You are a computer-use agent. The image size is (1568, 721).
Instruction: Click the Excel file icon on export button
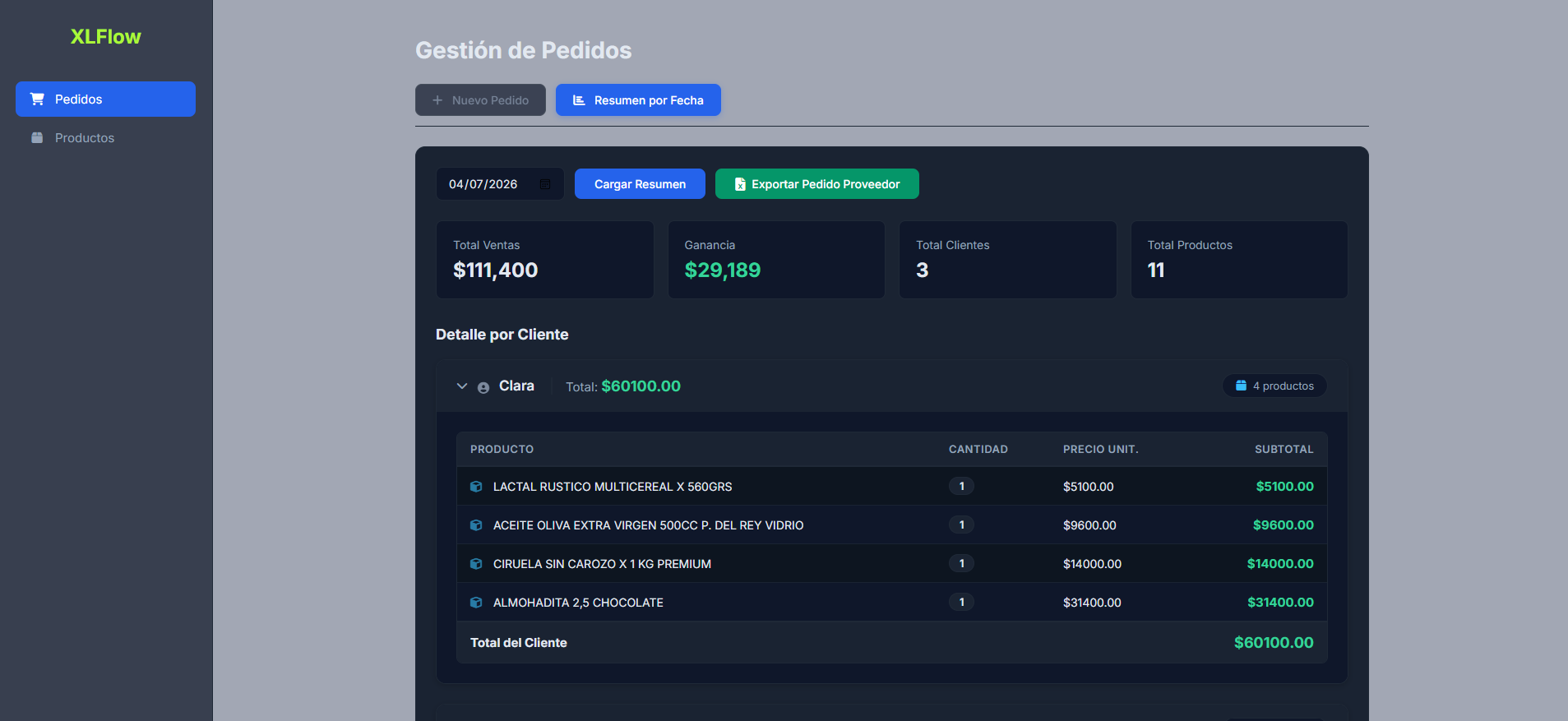pos(740,184)
